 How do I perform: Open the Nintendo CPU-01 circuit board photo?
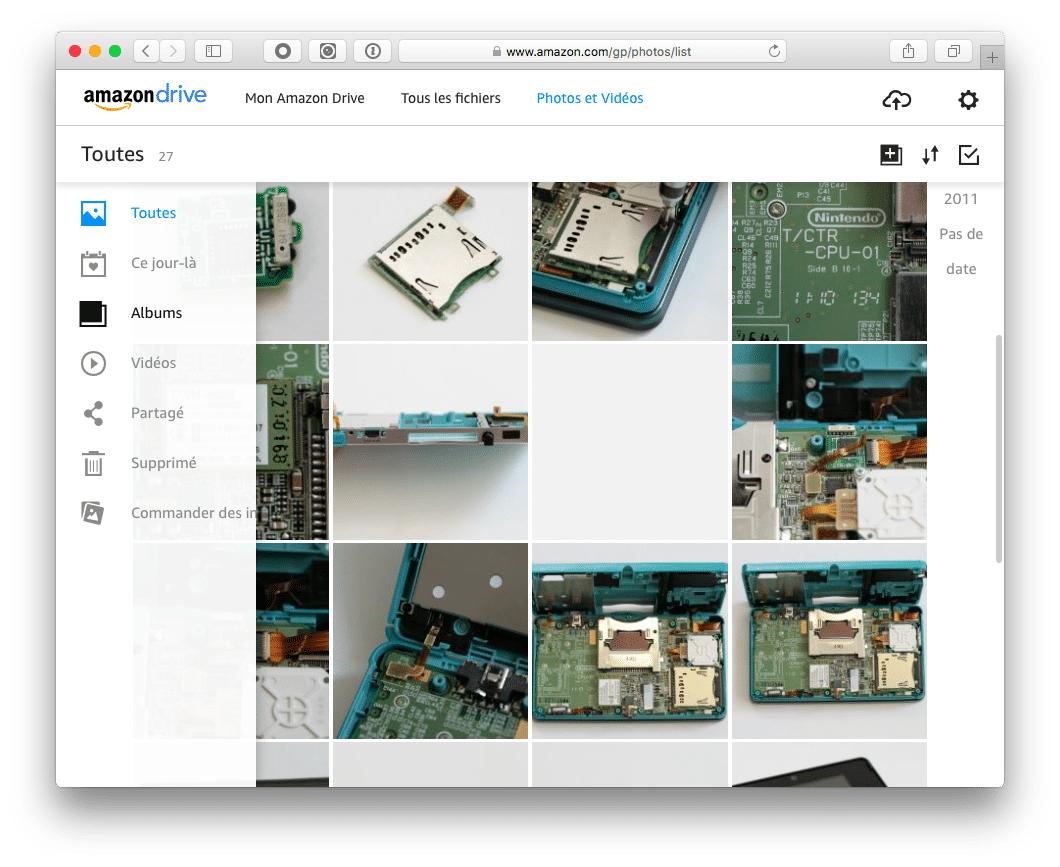coord(829,262)
